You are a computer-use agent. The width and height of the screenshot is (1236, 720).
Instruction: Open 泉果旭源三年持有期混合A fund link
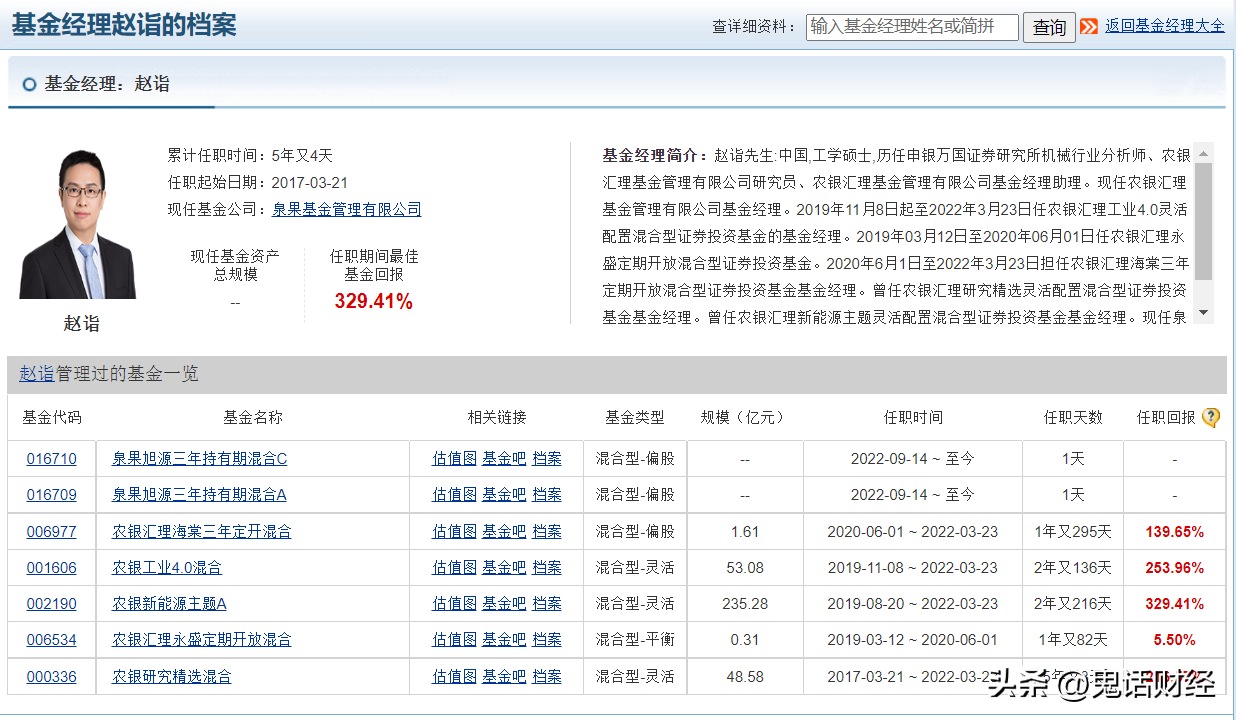tap(199, 495)
